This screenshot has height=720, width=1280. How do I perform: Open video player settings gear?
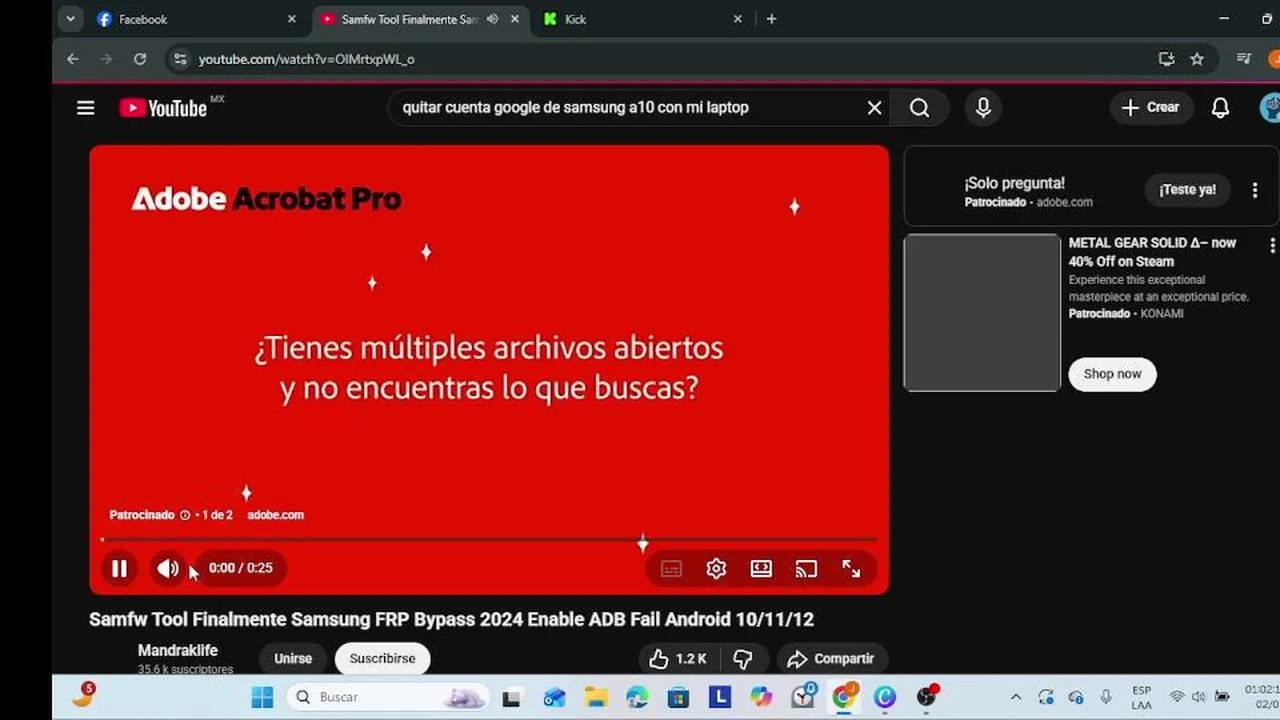(x=716, y=569)
